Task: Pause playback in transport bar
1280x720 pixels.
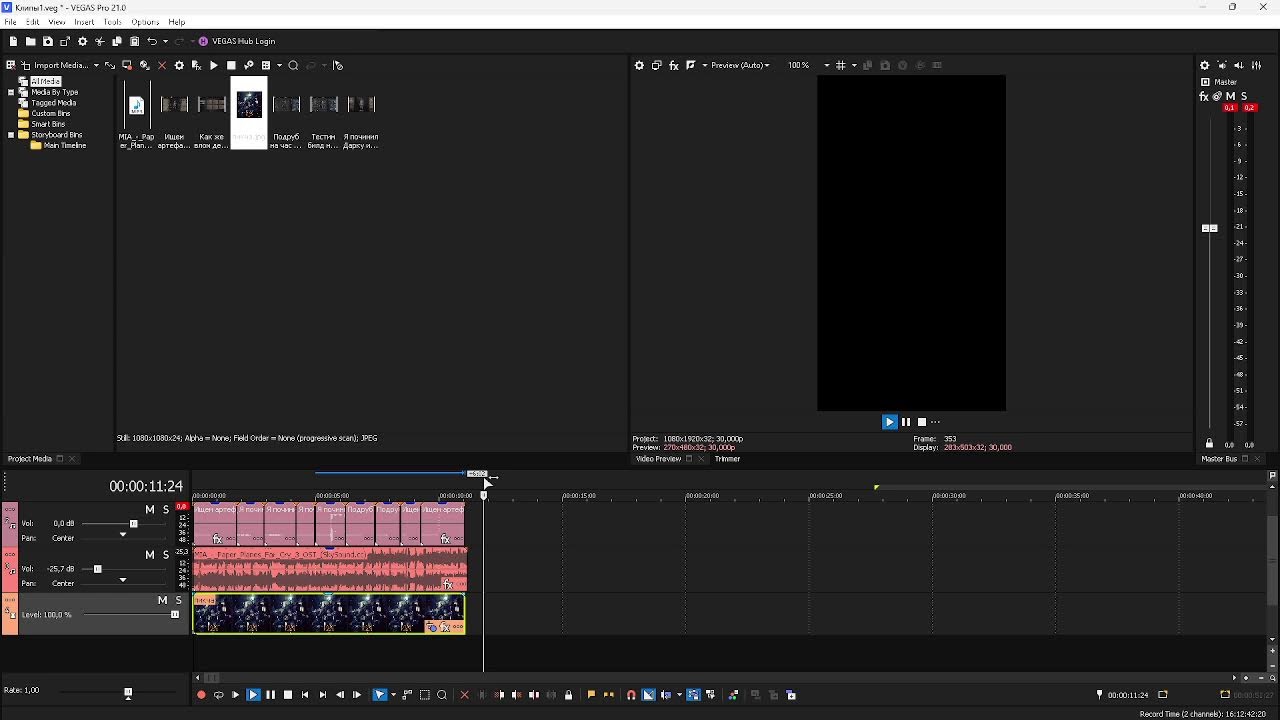Action: pyautogui.click(x=270, y=695)
